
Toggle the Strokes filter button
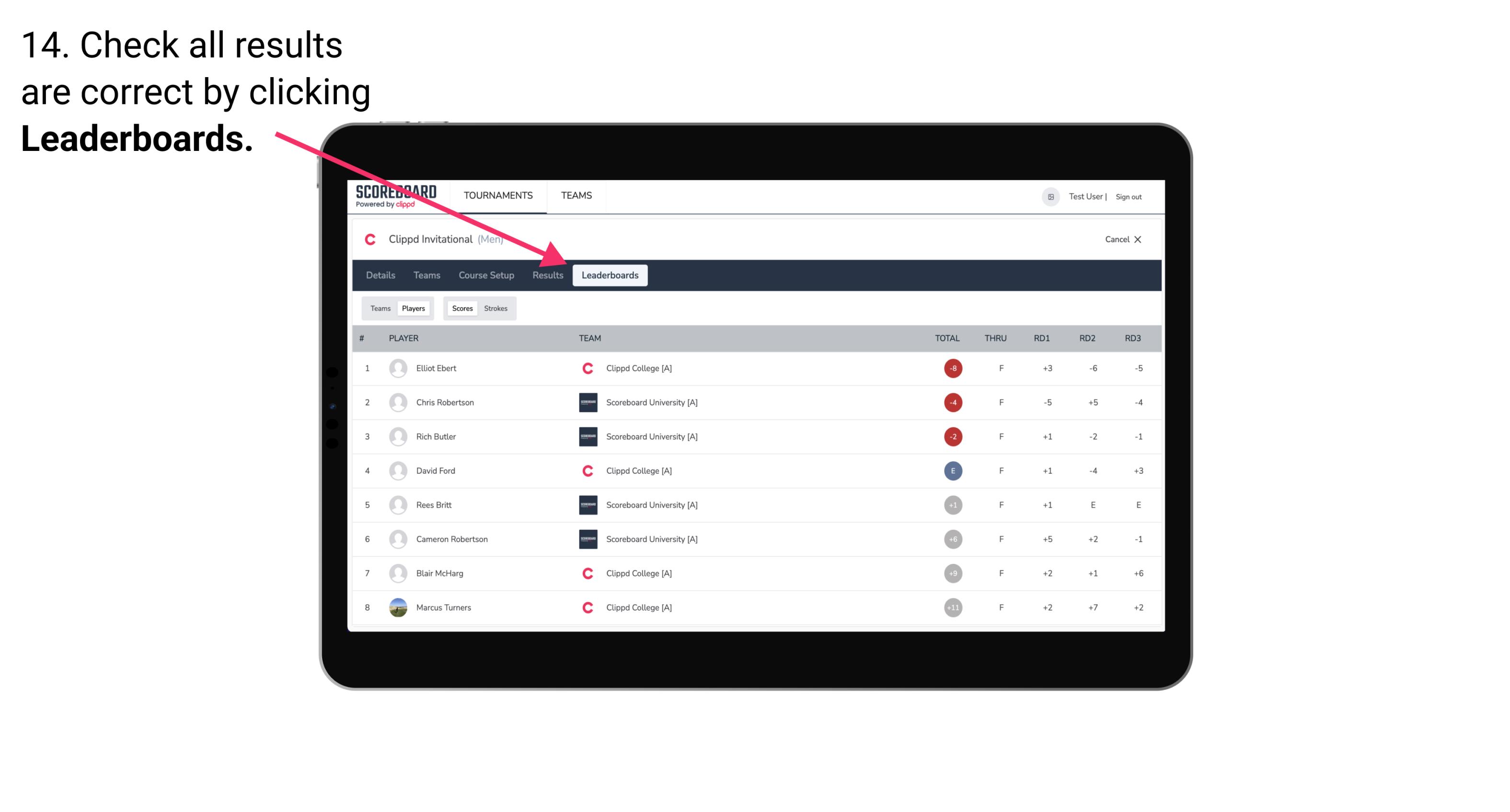coord(497,308)
